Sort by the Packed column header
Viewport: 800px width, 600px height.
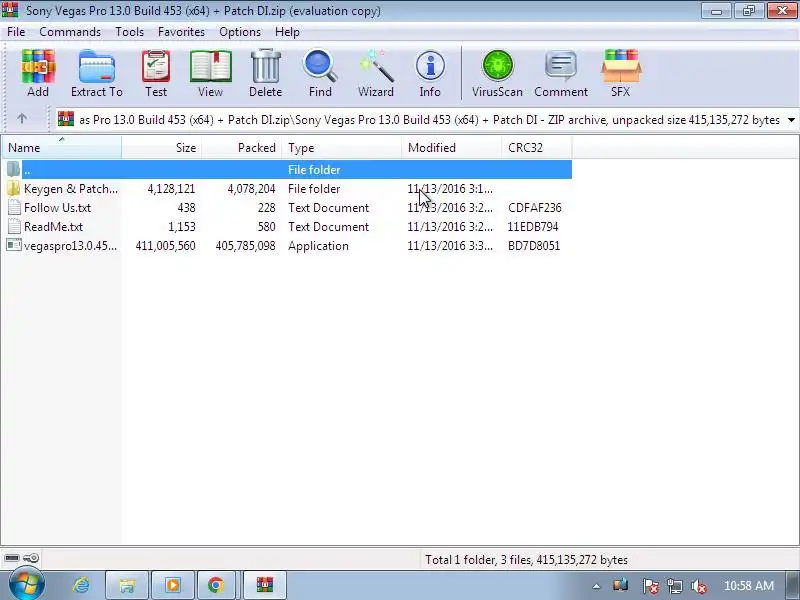[x=242, y=147]
